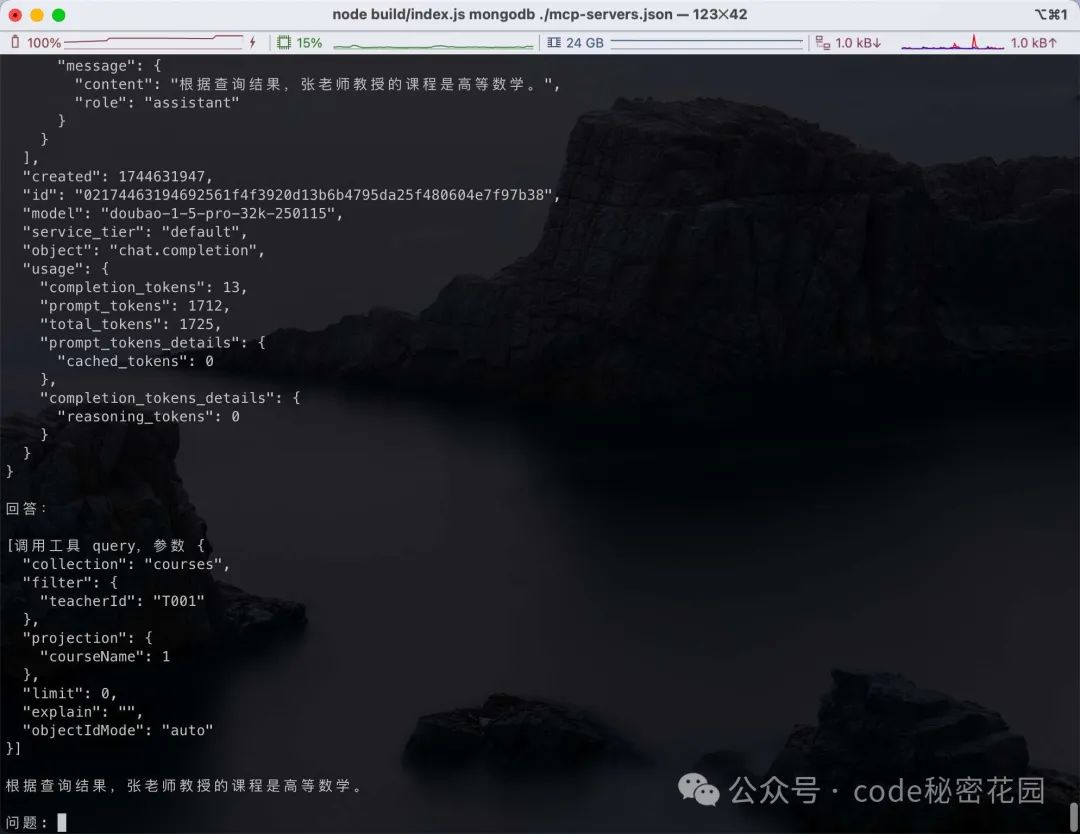Click the '1.0 kB↑' upload rate text
1080x834 pixels.
coord(1033,43)
